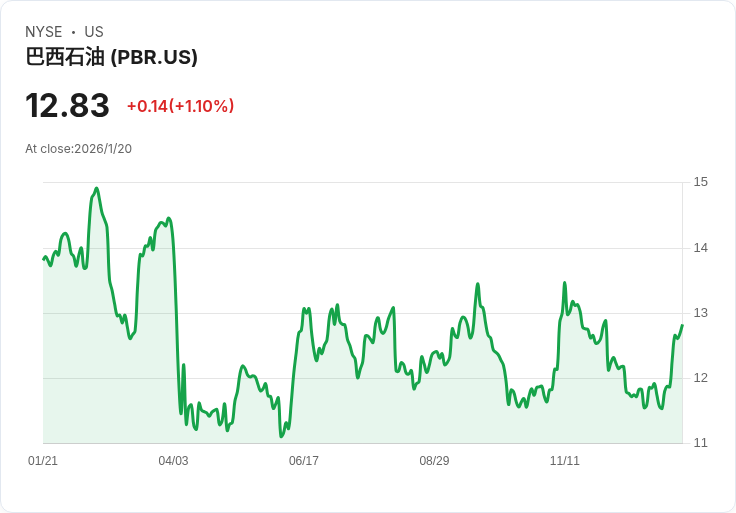Click the final data point of the chart line
The width and height of the screenshot is (736, 513).
[x=682, y=325]
